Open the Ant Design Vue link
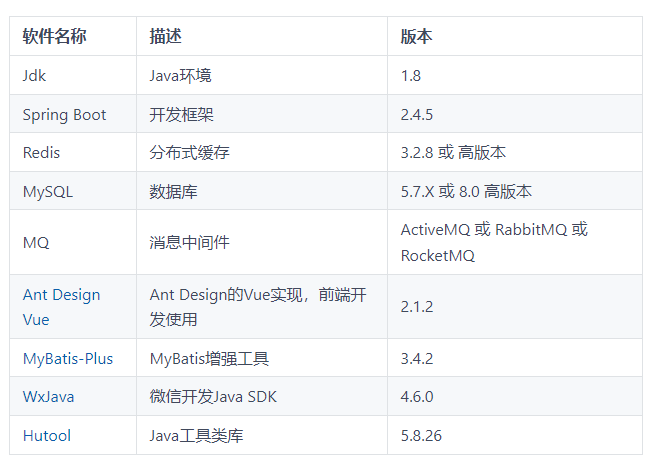Screen dimensions: 654x461 (61, 295)
